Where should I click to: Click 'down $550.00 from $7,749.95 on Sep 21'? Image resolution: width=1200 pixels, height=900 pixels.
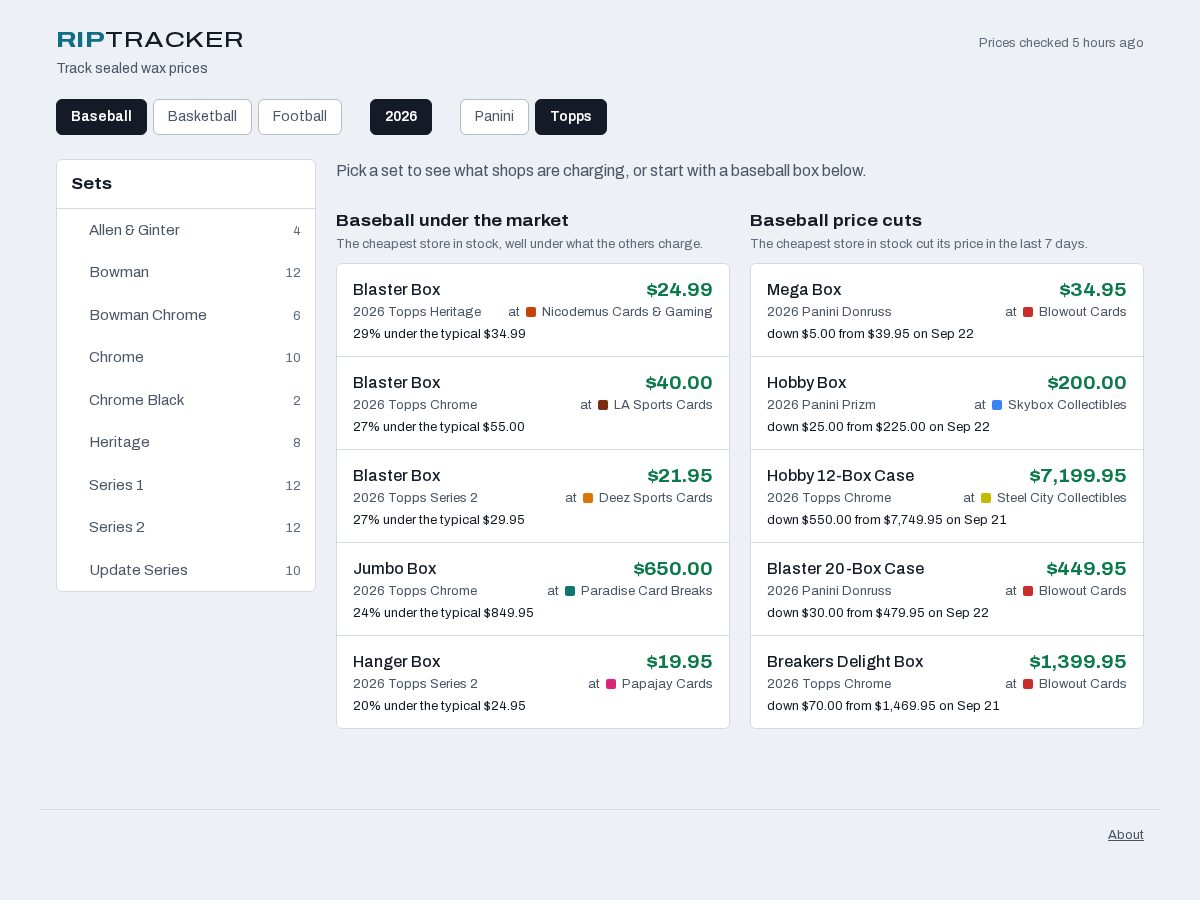[887, 520]
